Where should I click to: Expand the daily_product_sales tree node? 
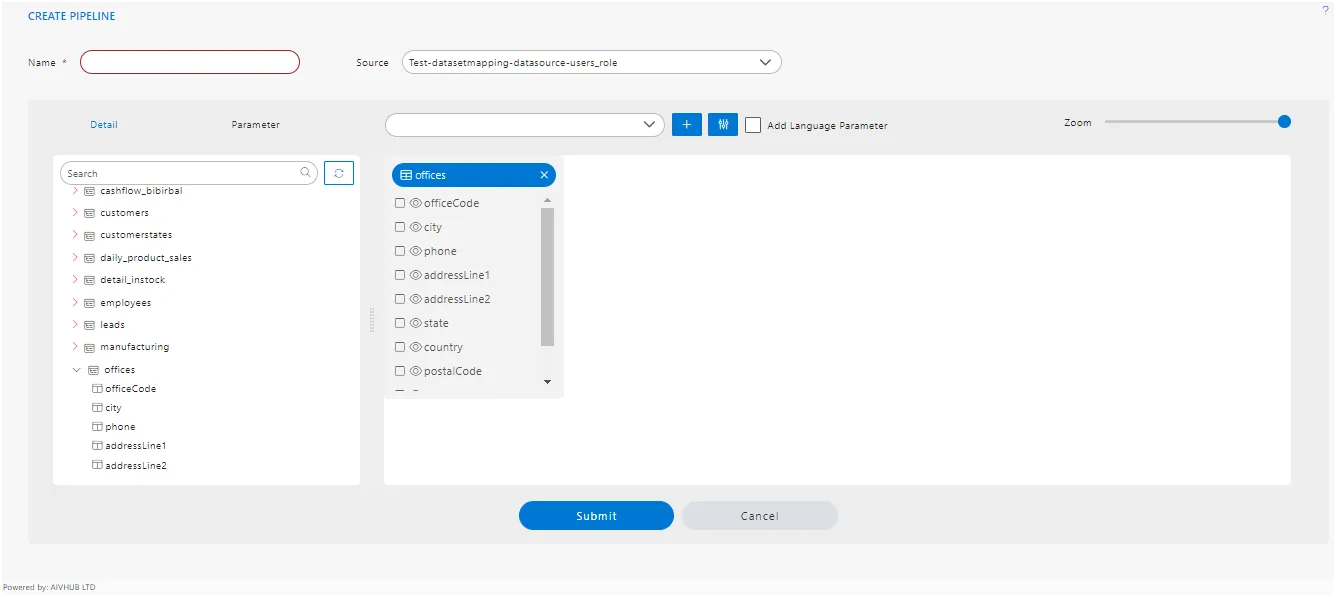click(75, 257)
